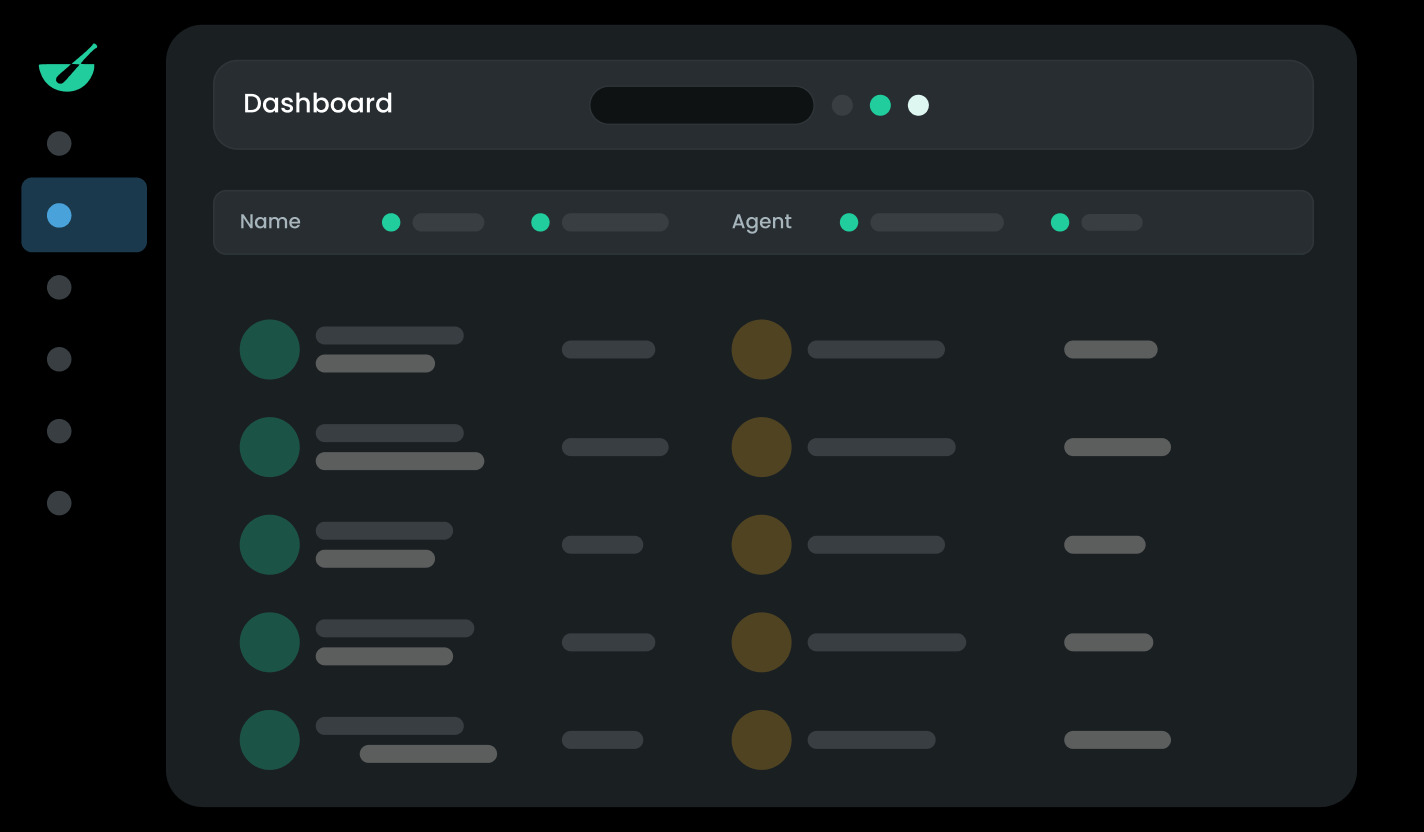This screenshot has height=832, width=1424.
Task: Expand the rightmost filter in the filter bar
Action: (1100, 222)
